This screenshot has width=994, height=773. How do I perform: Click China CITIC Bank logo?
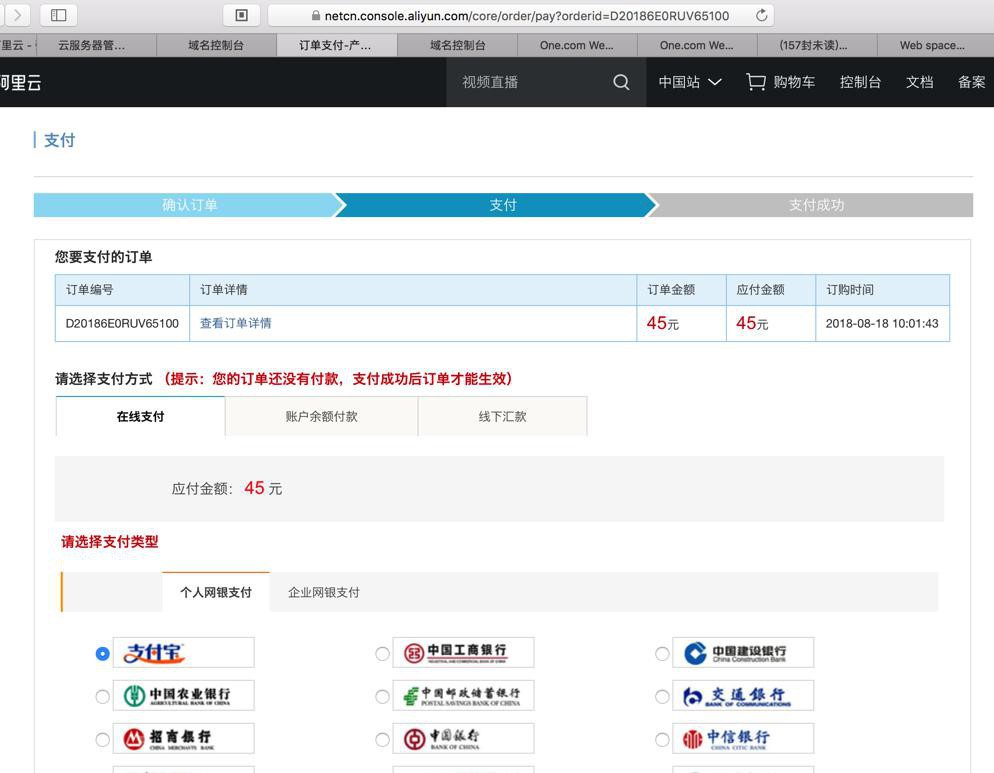coord(743,739)
